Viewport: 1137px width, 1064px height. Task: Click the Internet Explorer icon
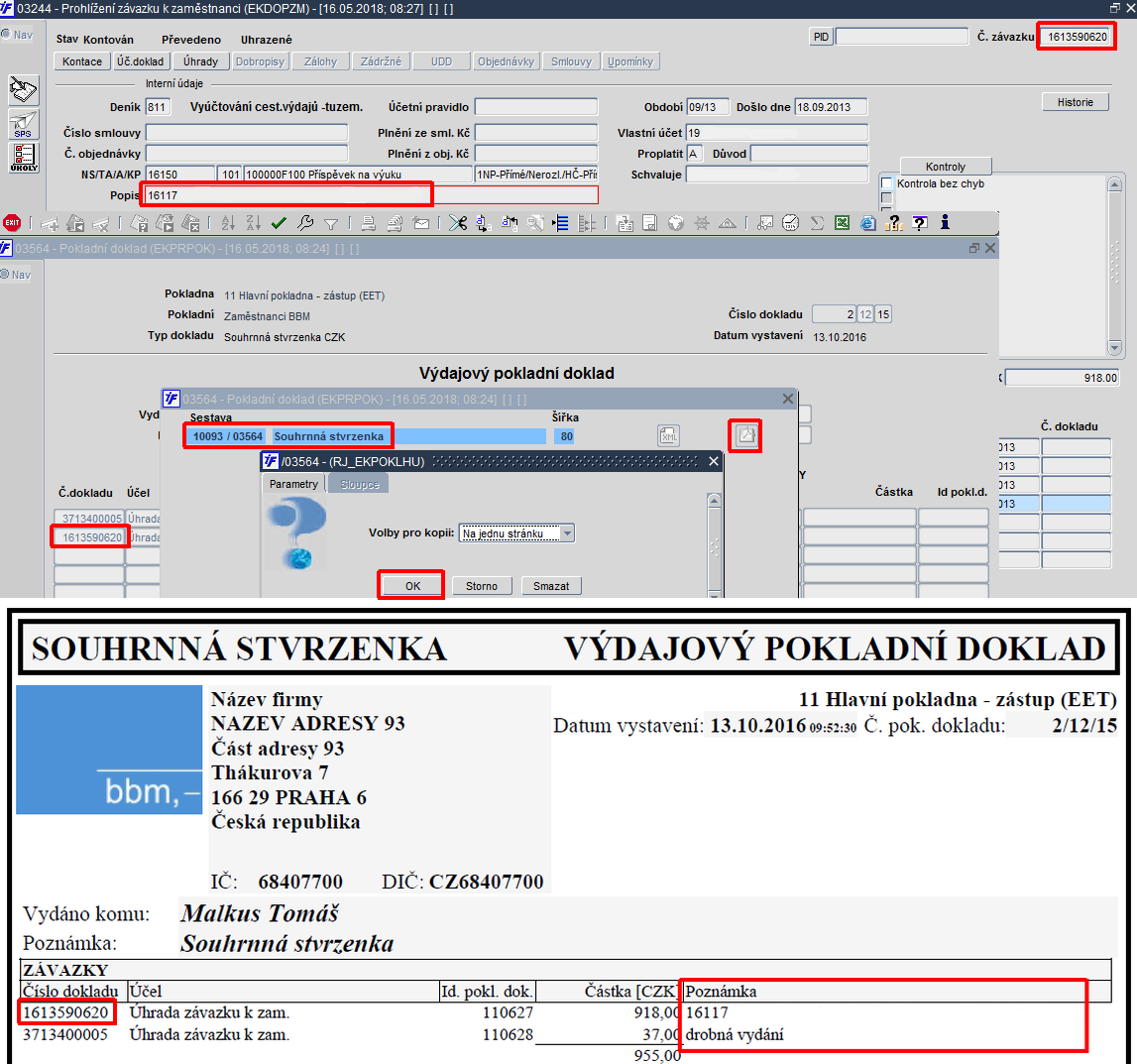point(868,223)
